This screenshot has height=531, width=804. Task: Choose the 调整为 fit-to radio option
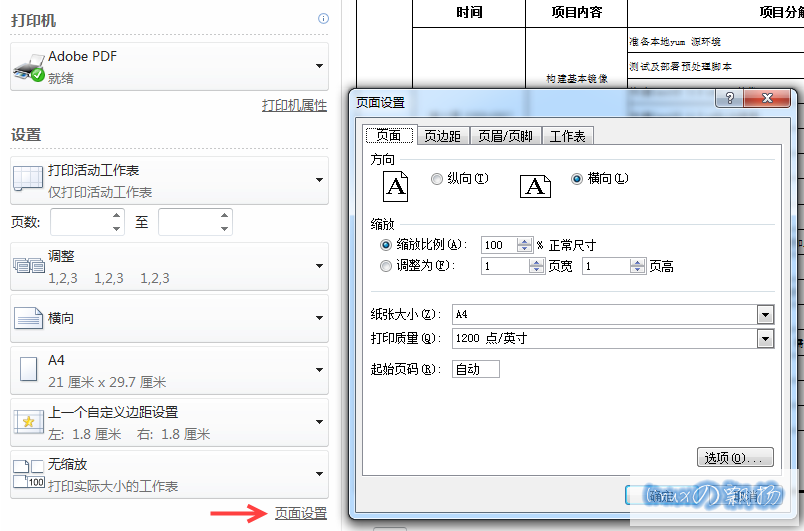386,266
